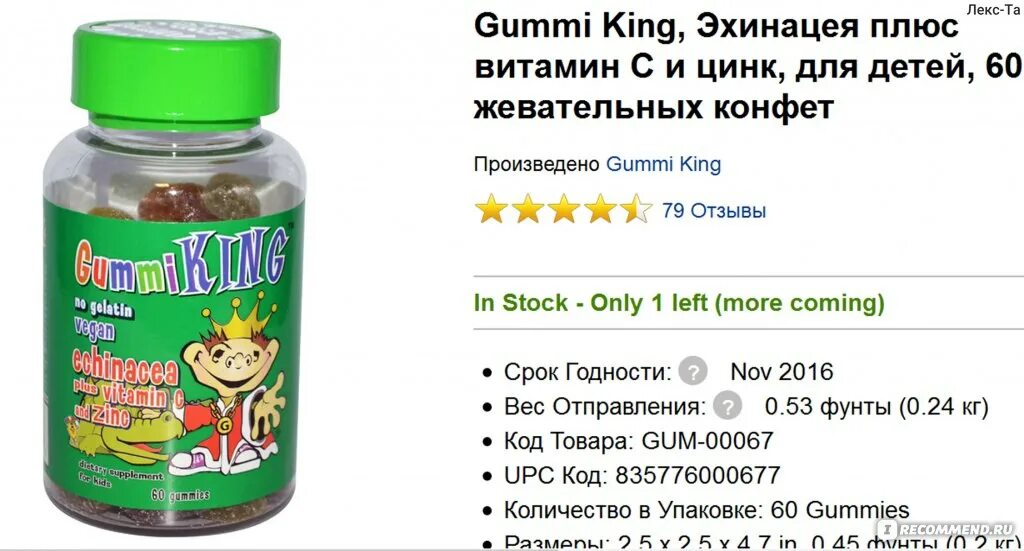Image resolution: width=1024 pixels, height=551 pixels.
Task: Click the In Stock availability message
Action: pos(679,303)
